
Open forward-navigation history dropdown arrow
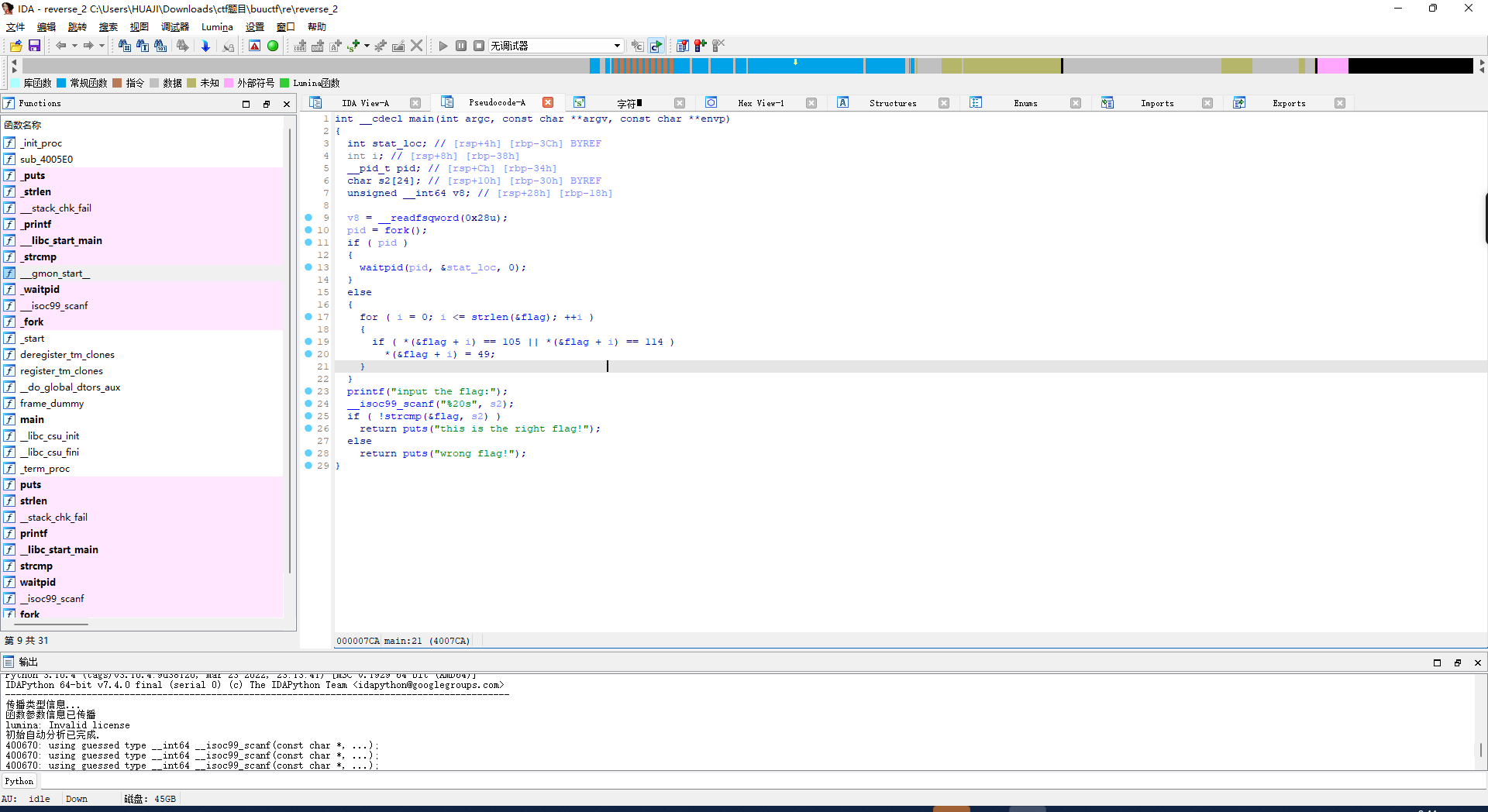click(x=102, y=46)
